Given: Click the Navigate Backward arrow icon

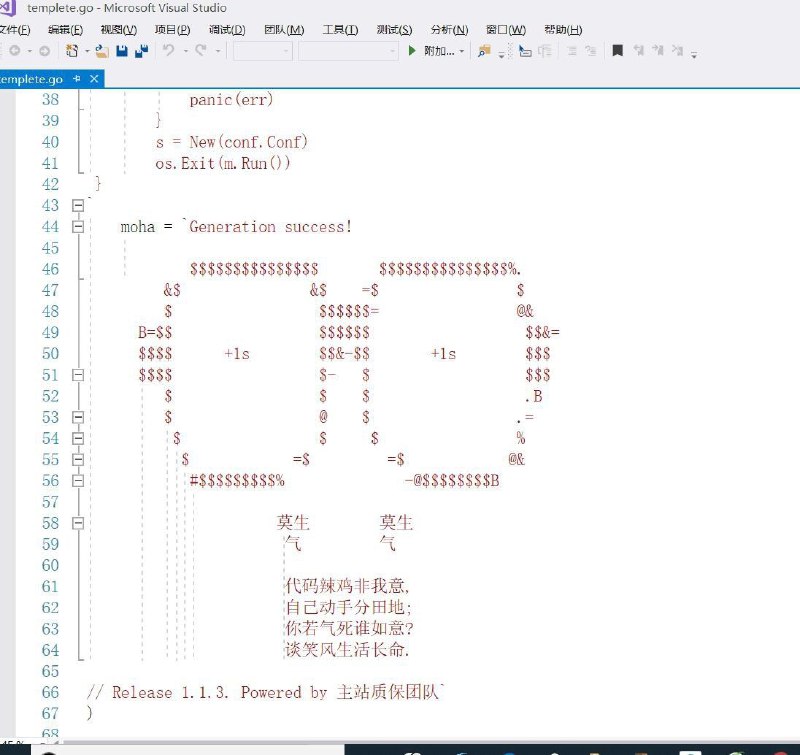Looking at the screenshot, I should tap(17, 52).
